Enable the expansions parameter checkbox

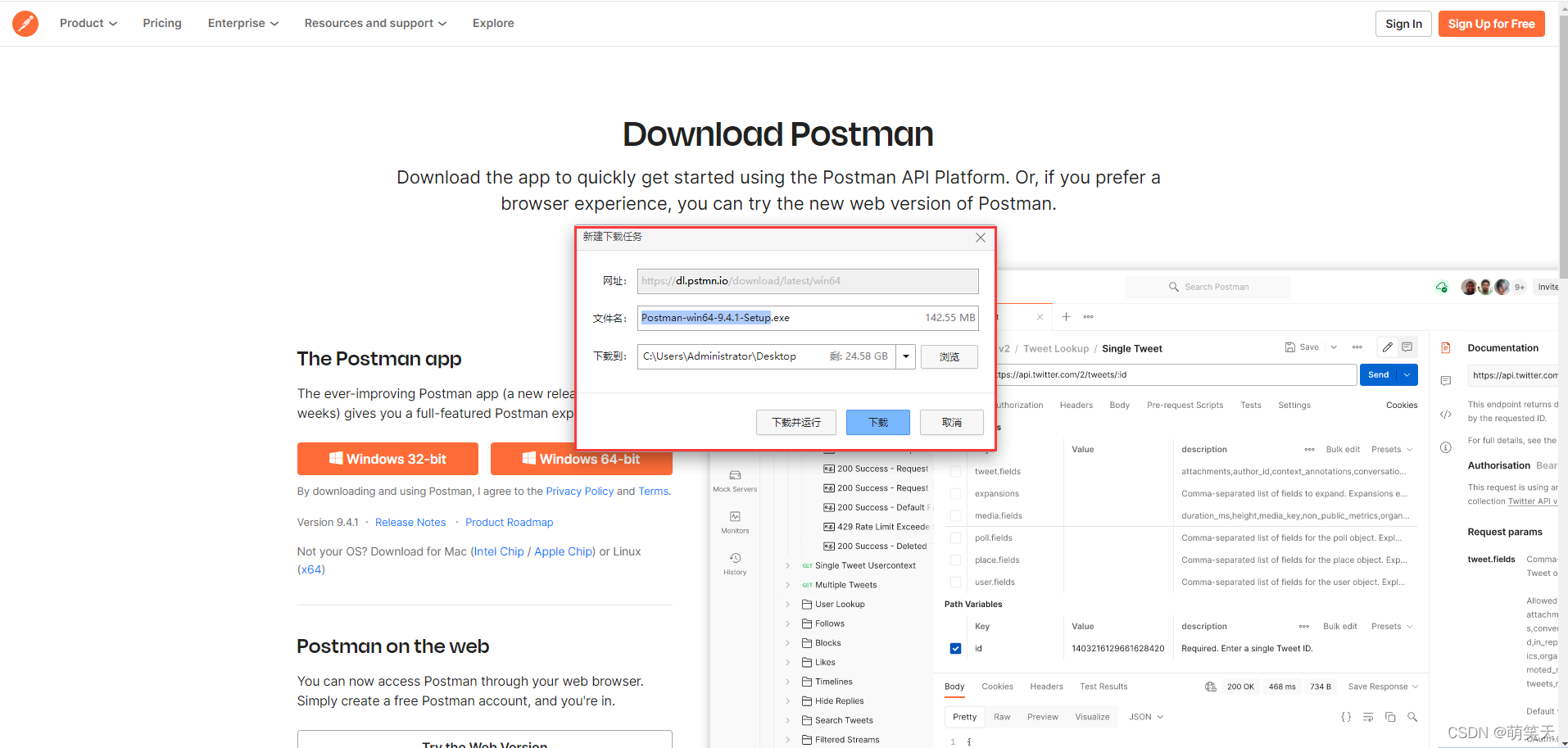955,494
